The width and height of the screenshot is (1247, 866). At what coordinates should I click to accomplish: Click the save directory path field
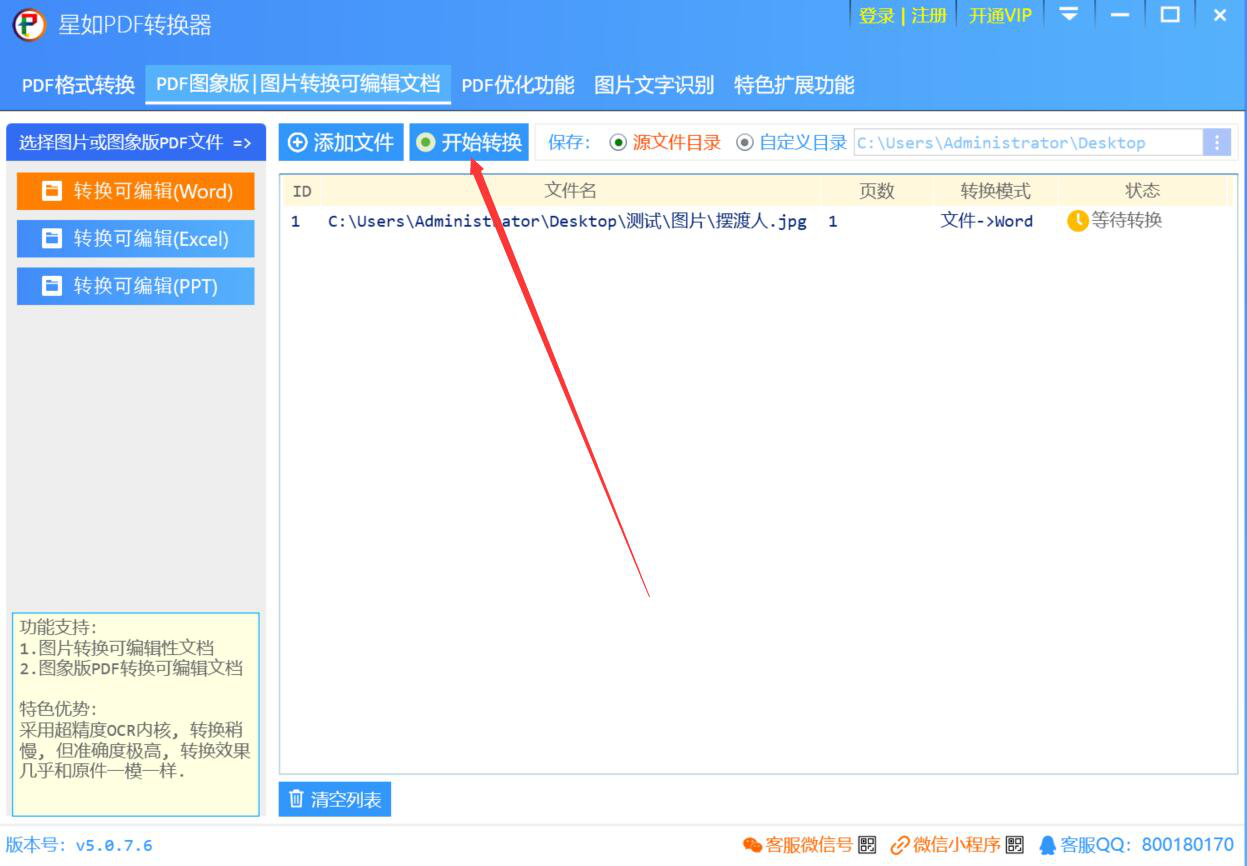[1028, 143]
